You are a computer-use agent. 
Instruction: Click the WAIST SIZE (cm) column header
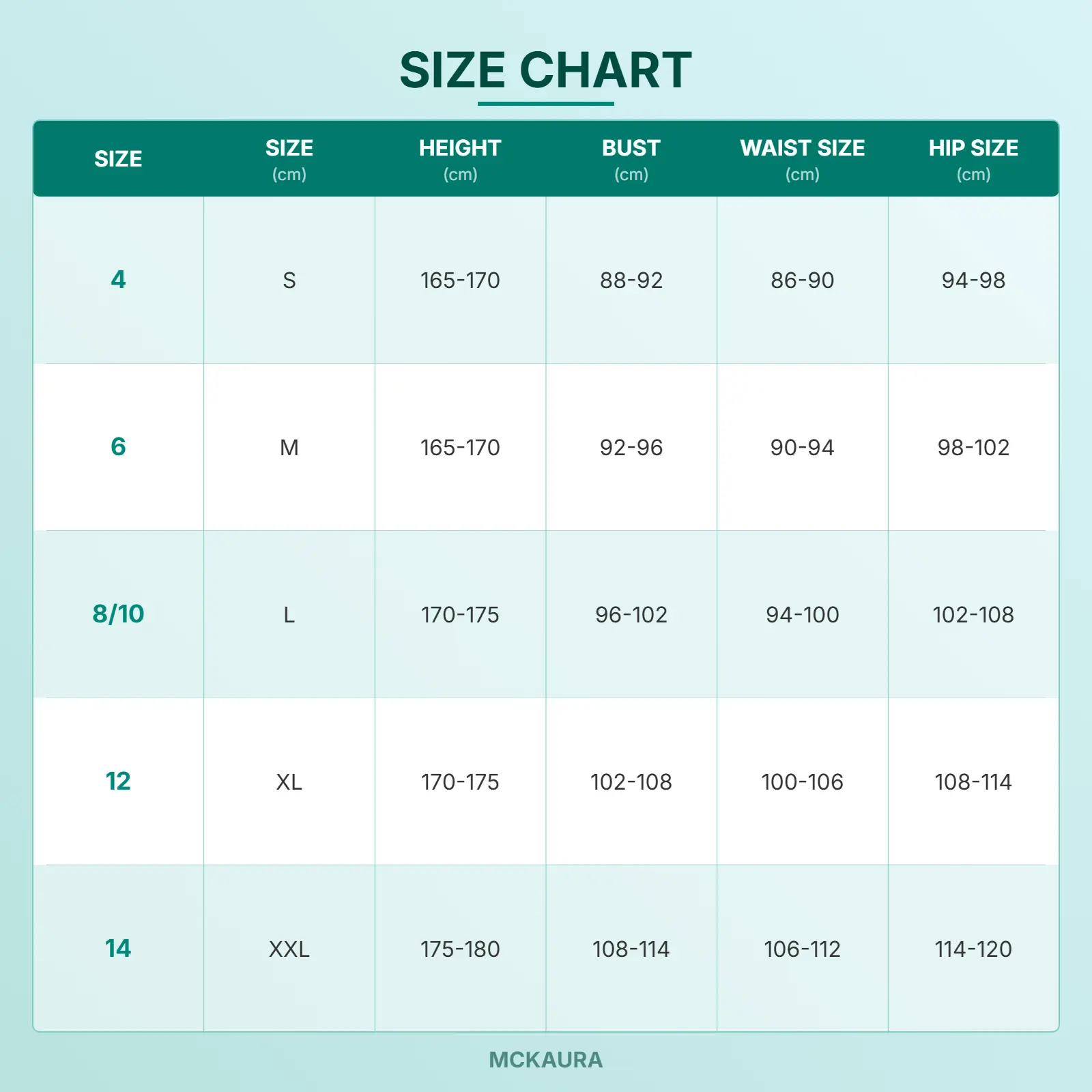[x=802, y=159]
